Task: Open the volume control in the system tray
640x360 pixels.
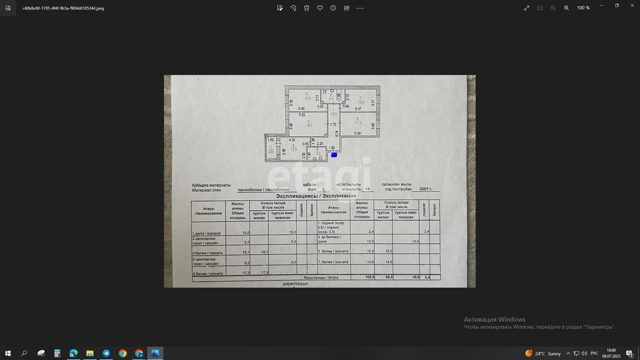Action: pos(584,353)
